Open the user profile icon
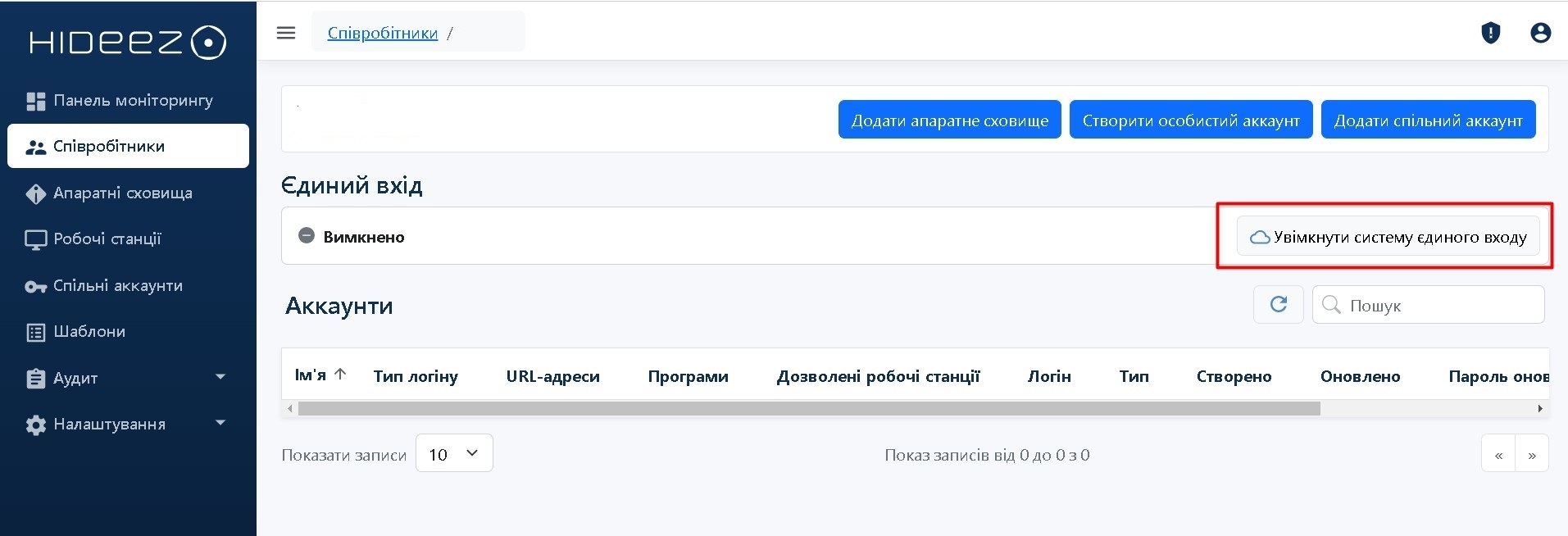The image size is (1568, 536). 1540,34
